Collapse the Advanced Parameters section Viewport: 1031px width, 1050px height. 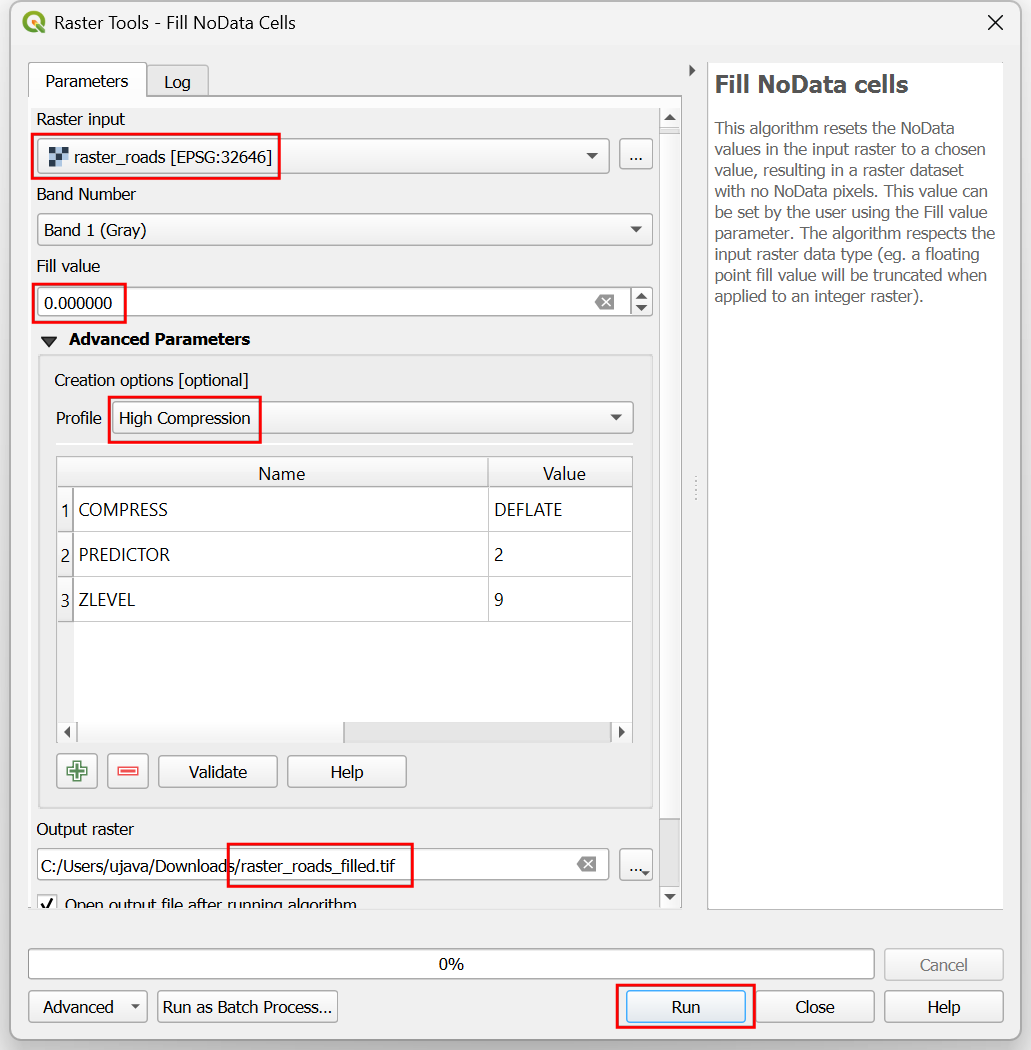click(49, 340)
